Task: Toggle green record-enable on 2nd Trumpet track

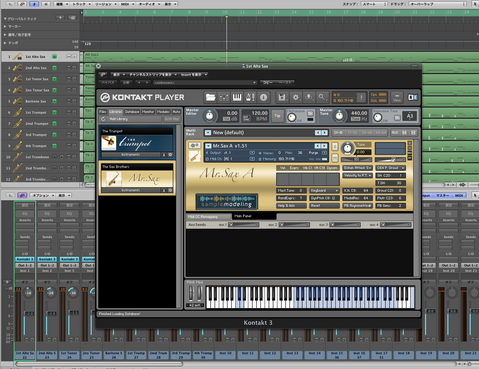Action: tap(54, 124)
